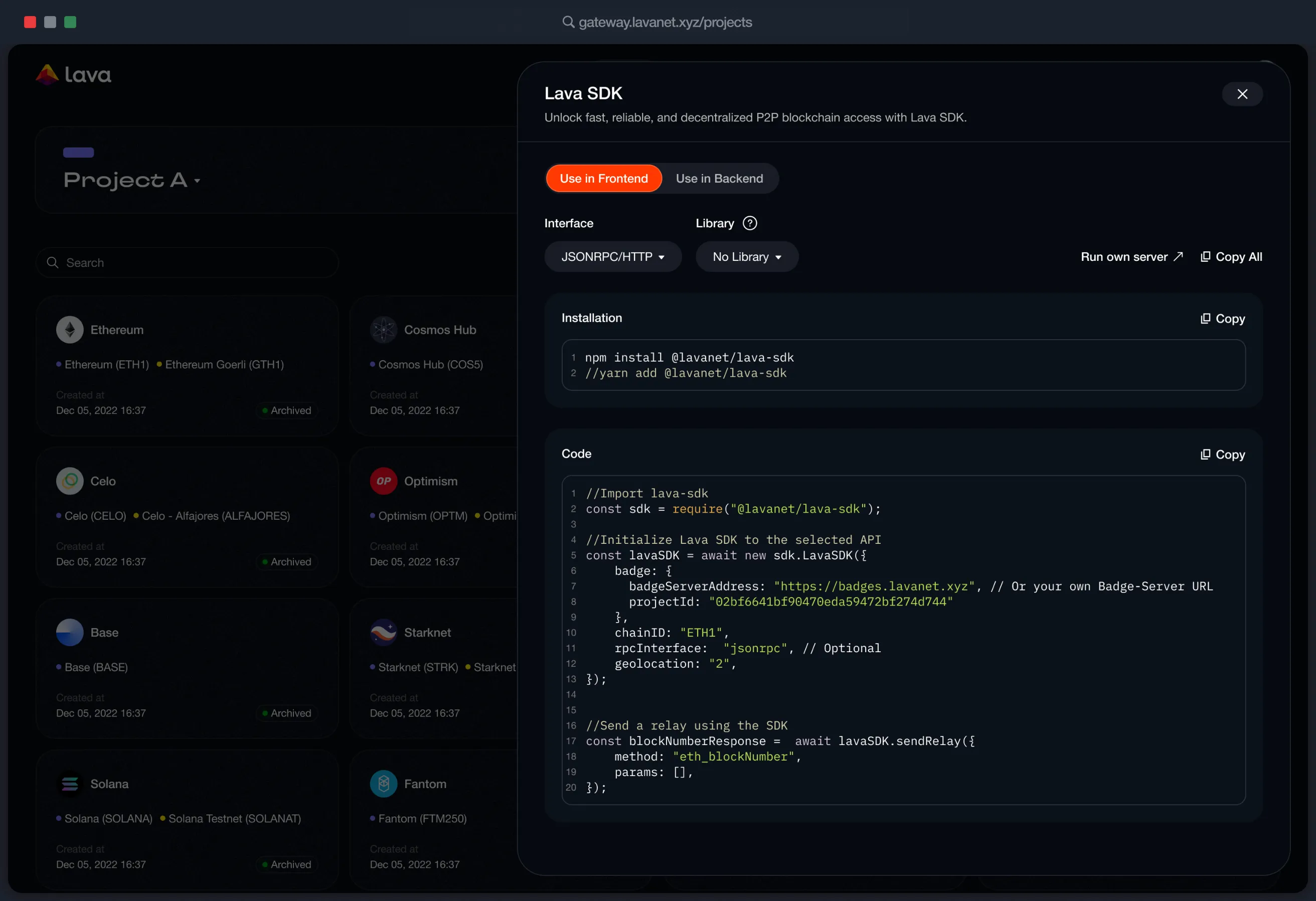Image resolution: width=1316 pixels, height=901 pixels.
Task: Click the purple Project A color tag
Action: 78,153
